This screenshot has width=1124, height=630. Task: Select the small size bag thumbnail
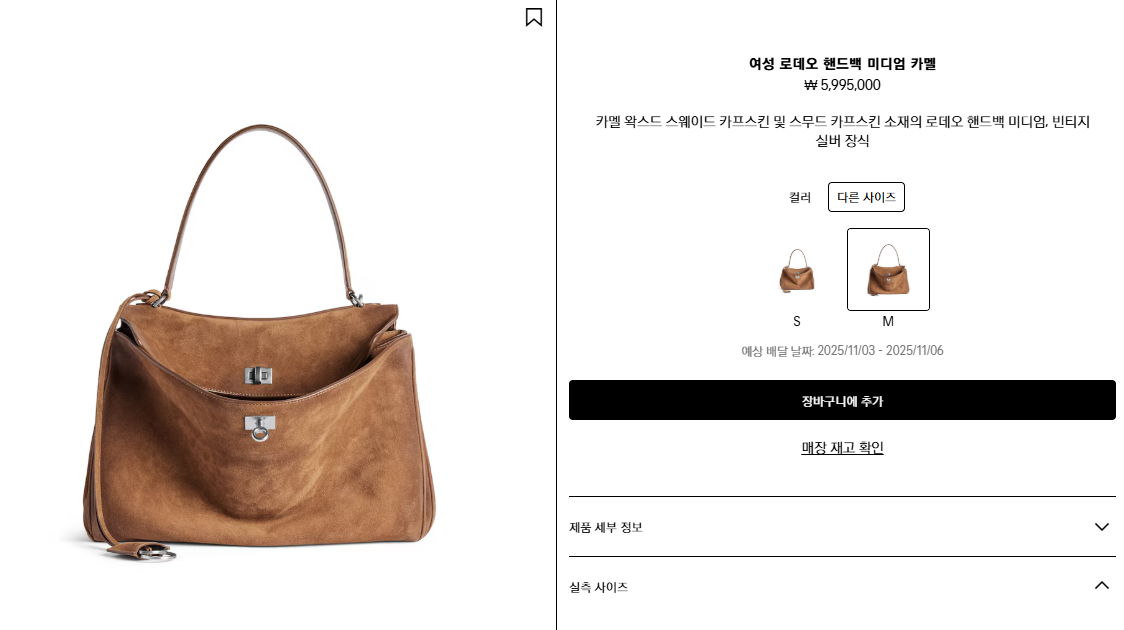pyautogui.click(x=796, y=269)
